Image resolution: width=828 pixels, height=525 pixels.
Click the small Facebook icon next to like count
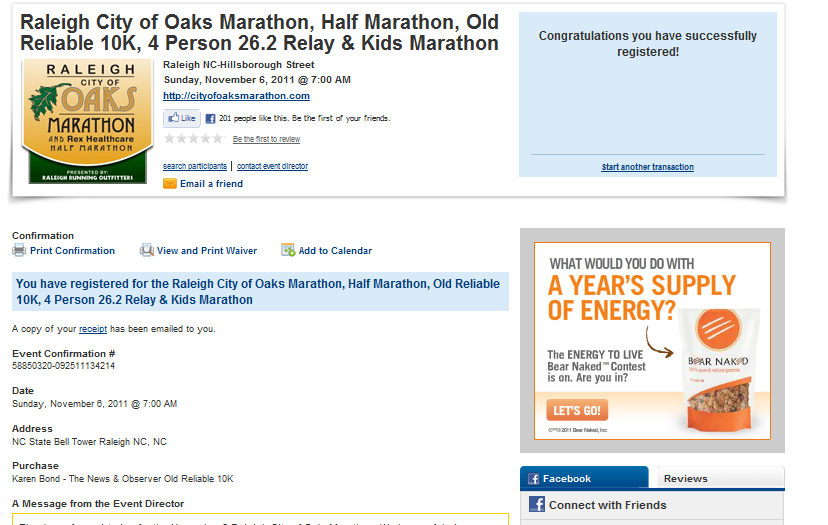click(210, 119)
